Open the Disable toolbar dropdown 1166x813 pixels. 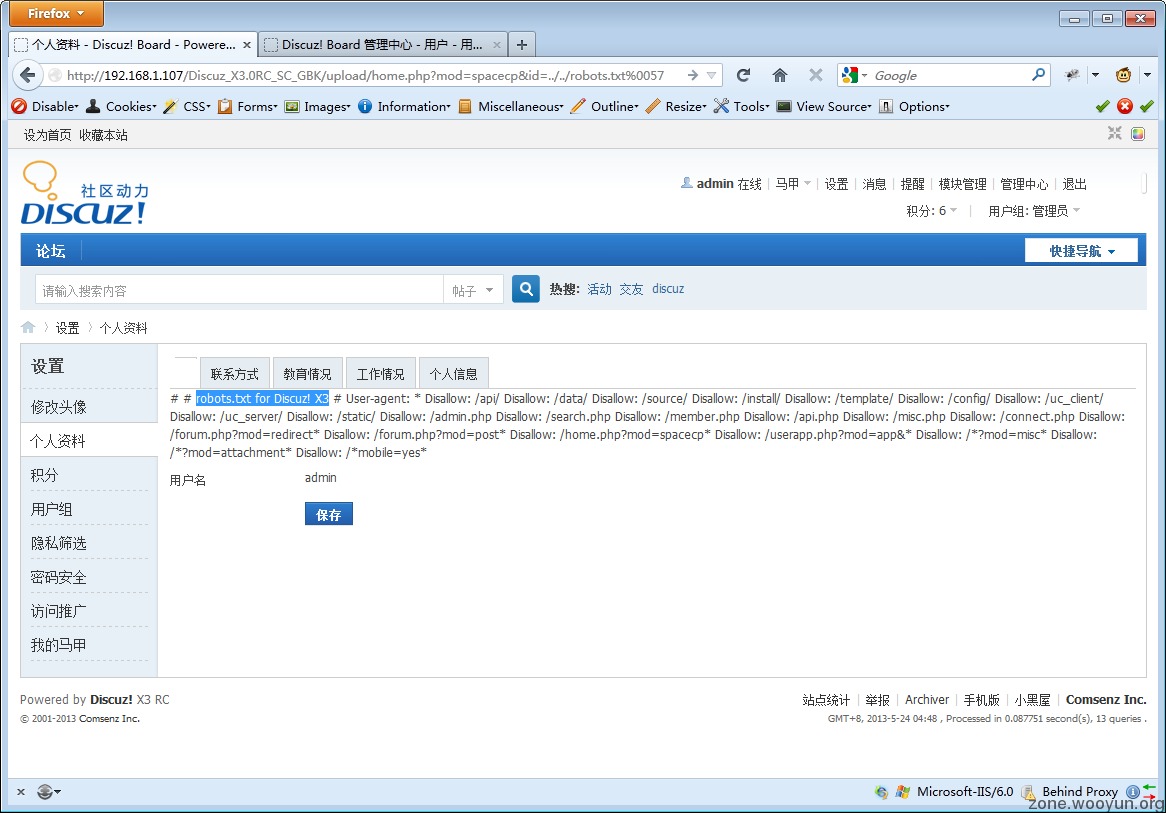[46, 106]
